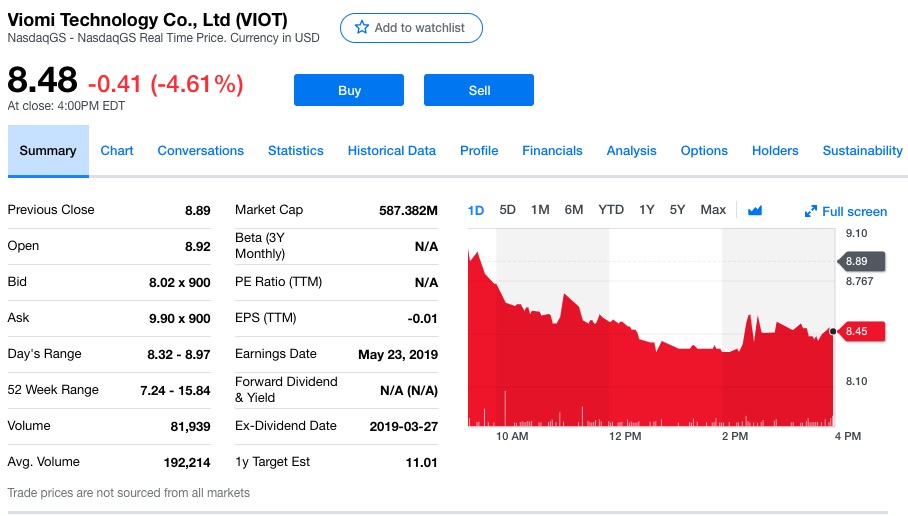
Task: Open the Options tab
Action: 704,151
